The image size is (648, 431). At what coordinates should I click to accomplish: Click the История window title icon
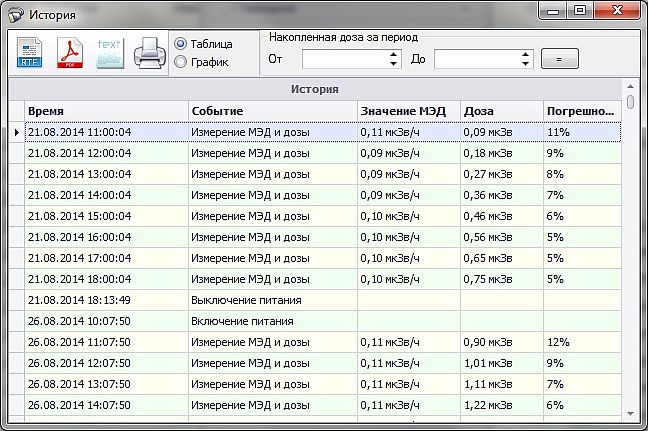pos(16,15)
